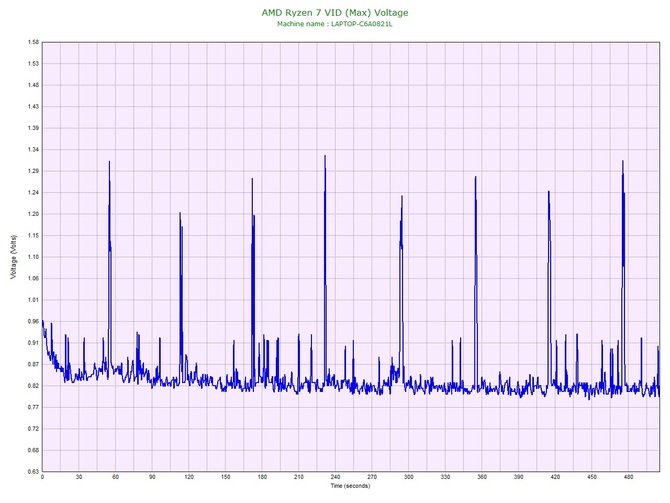This screenshot has height=503, width=670.
Task: Click the x-axis tick label 480
Action: [x=629, y=477]
